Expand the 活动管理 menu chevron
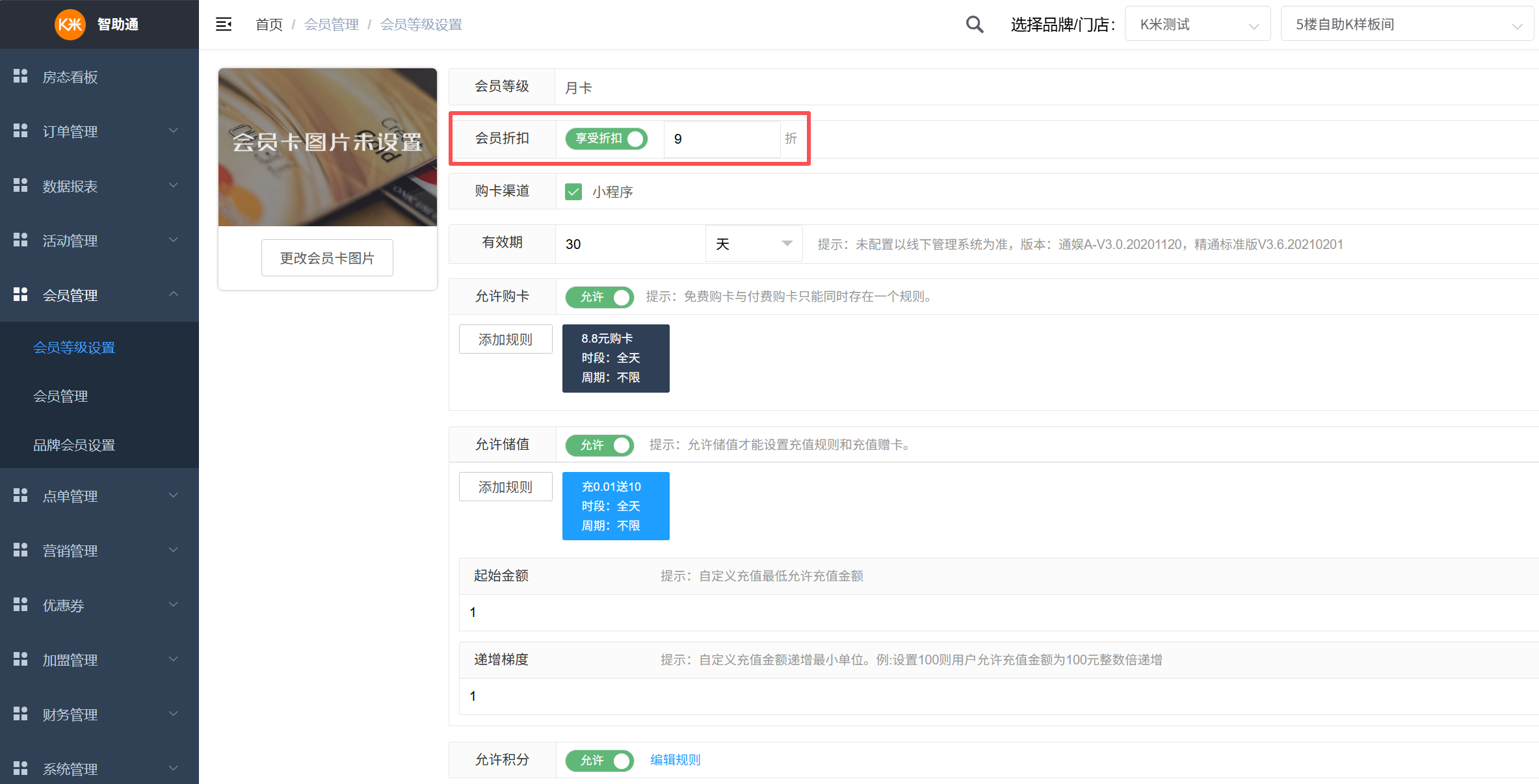Image resolution: width=1539 pixels, height=784 pixels. pyautogui.click(x=174, y=241)
